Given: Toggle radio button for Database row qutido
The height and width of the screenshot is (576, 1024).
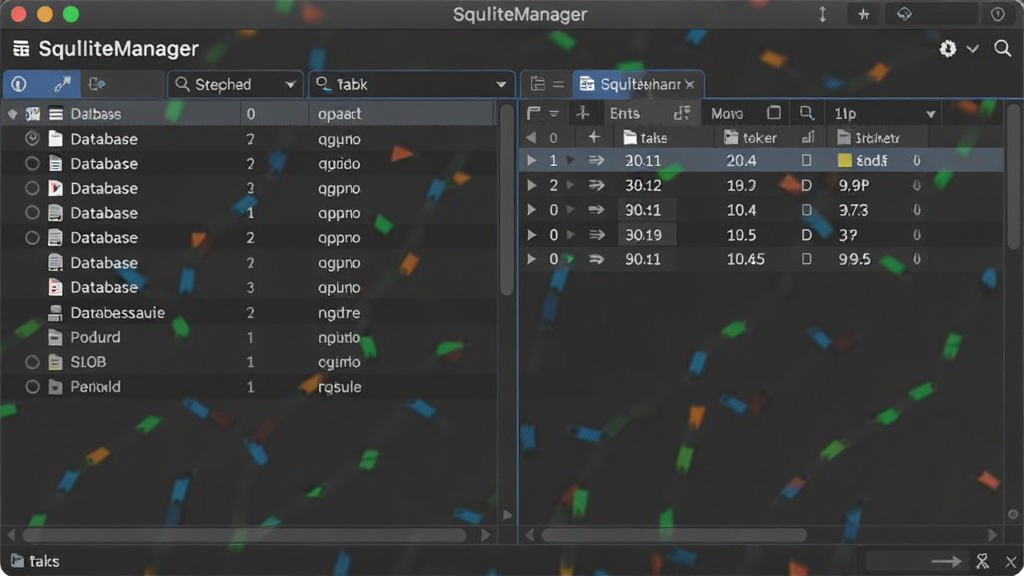Looking at the screenshot, I should tap(32, 163).
